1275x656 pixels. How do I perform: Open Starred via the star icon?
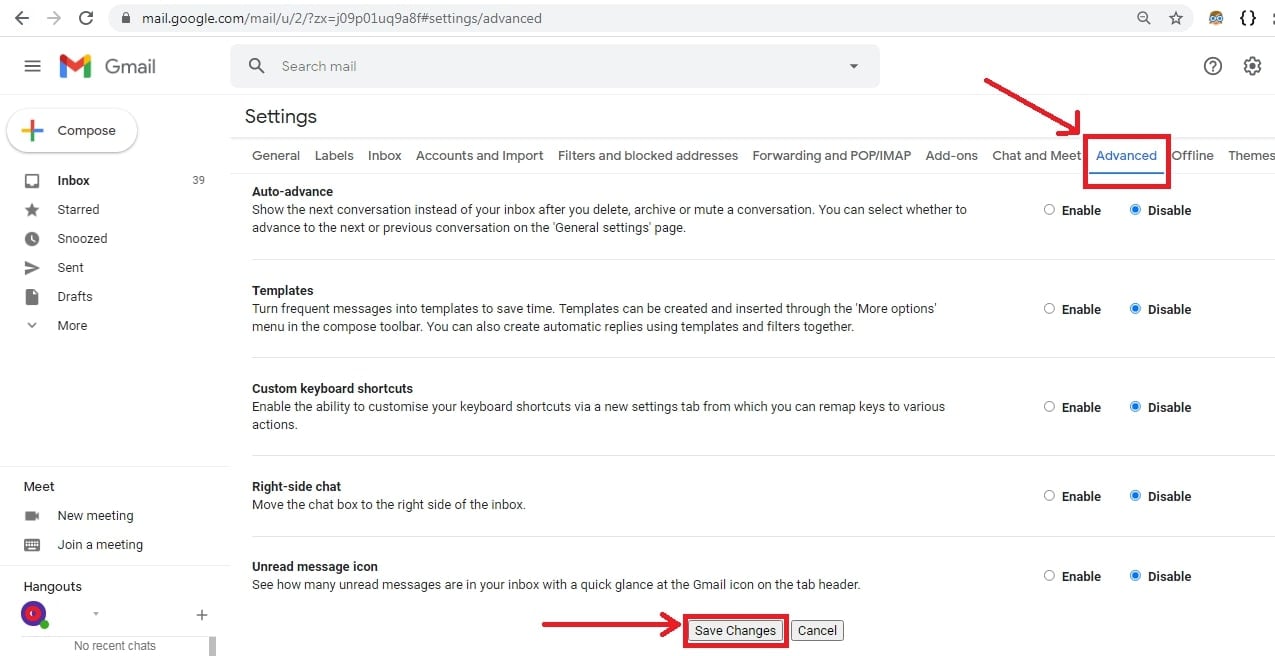[x=32, y=210]
